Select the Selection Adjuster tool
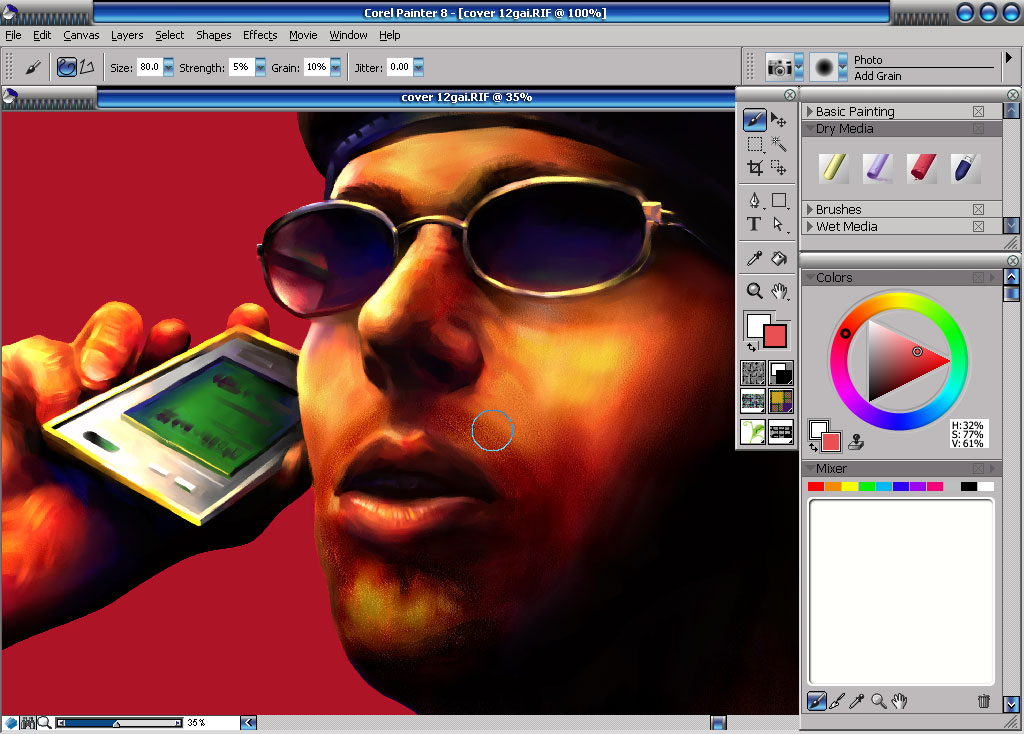The width and height of the screenshot is (1024, 734). (778, 168)
